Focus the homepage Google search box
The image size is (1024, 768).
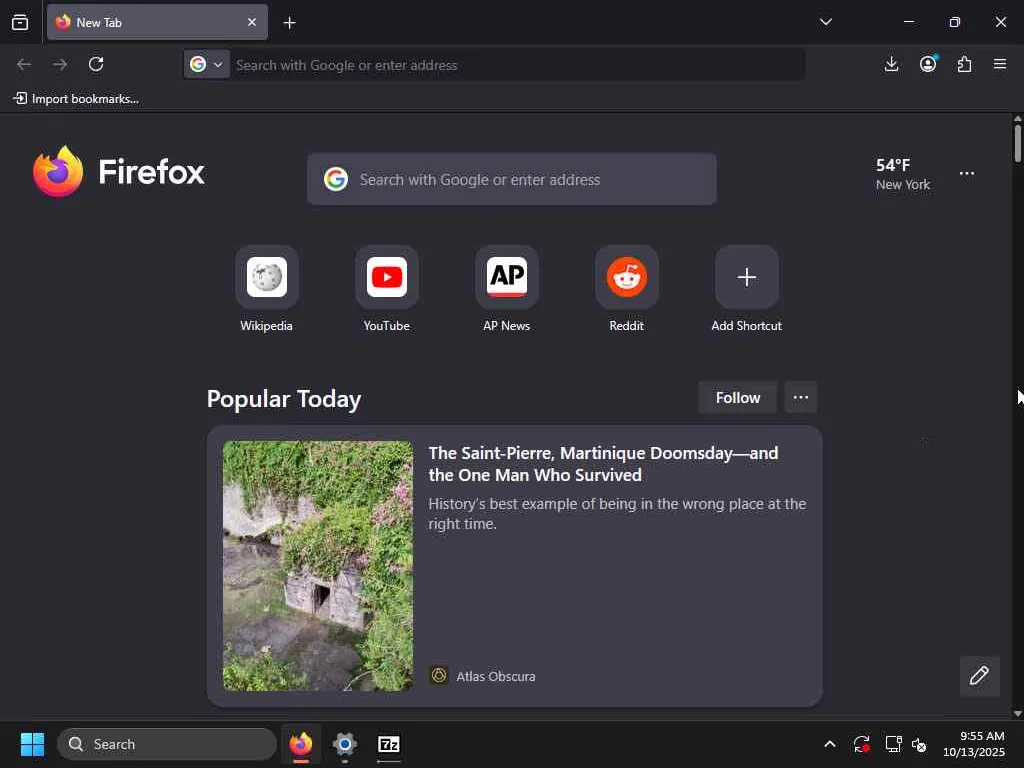pyautogui.click(x=511, y=179)
